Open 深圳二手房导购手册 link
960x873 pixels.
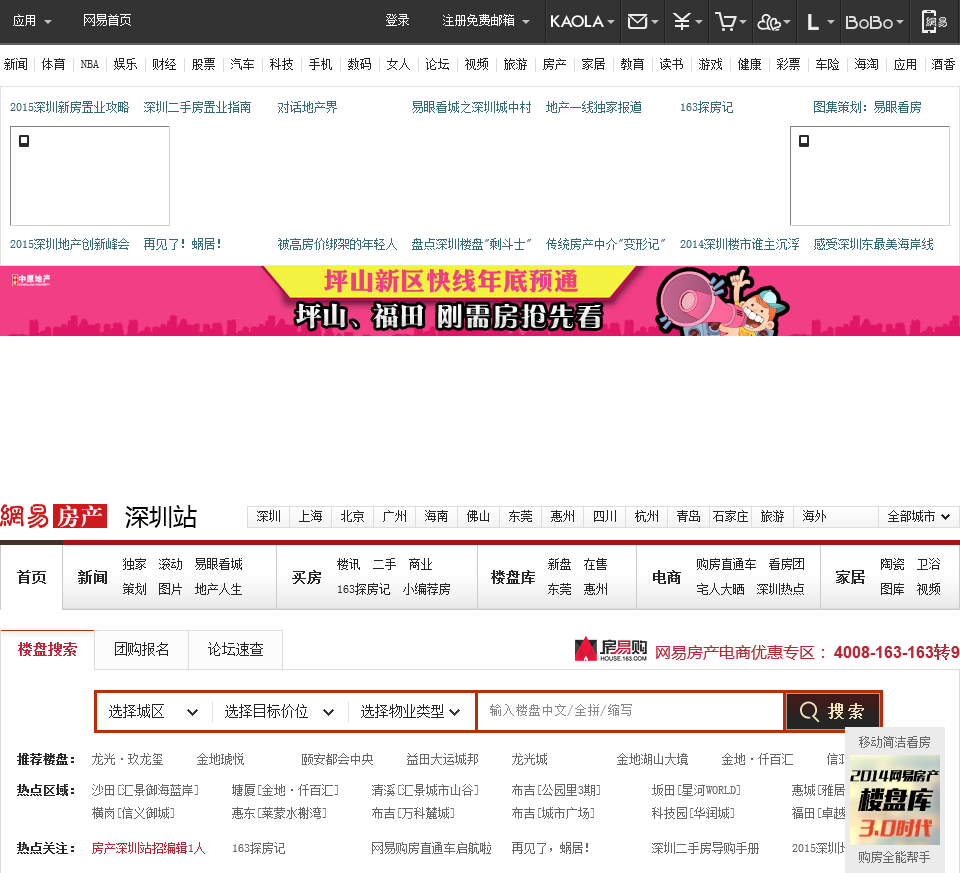coord(705,849)
